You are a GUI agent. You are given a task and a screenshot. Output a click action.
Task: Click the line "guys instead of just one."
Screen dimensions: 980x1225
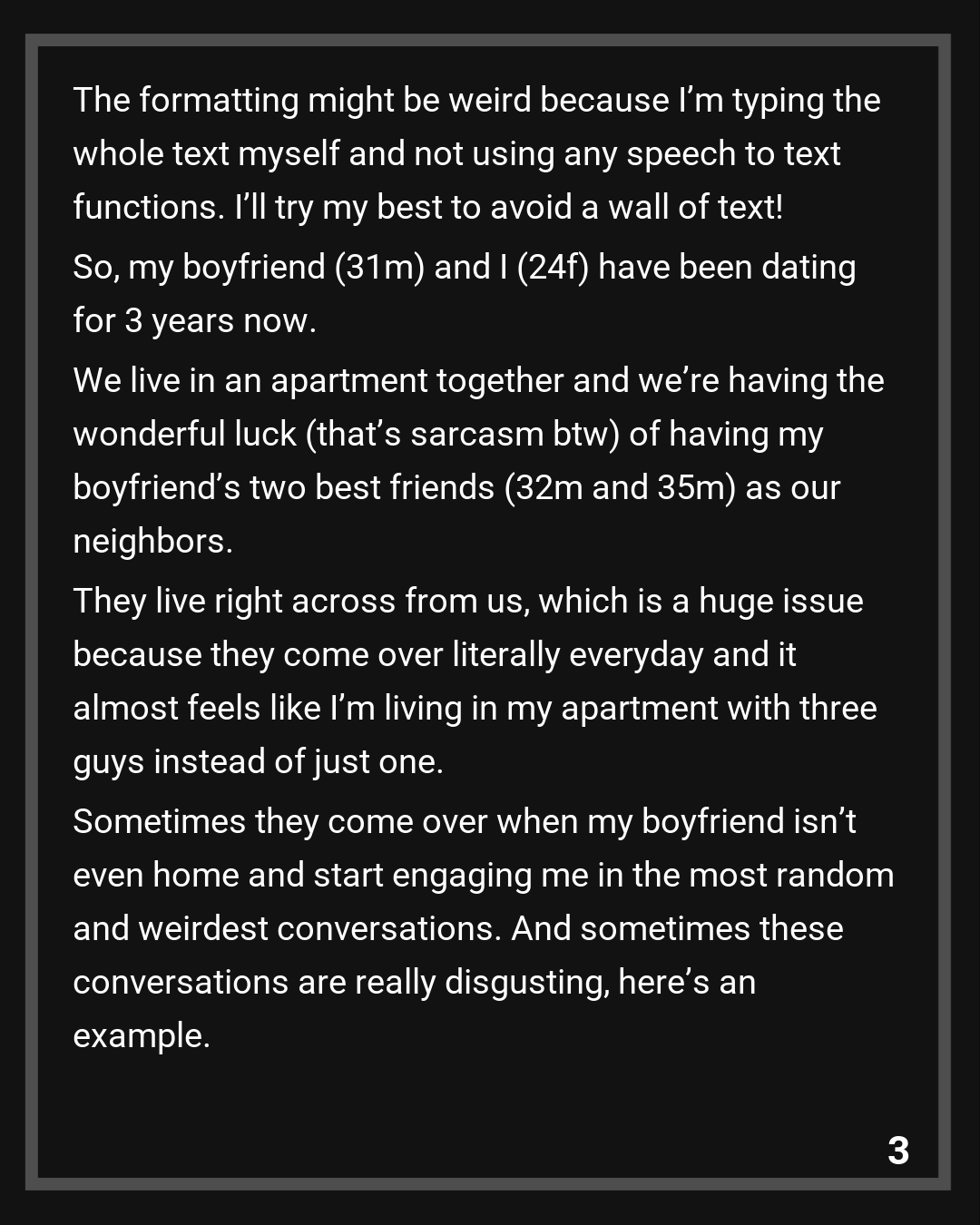point(258,762)
